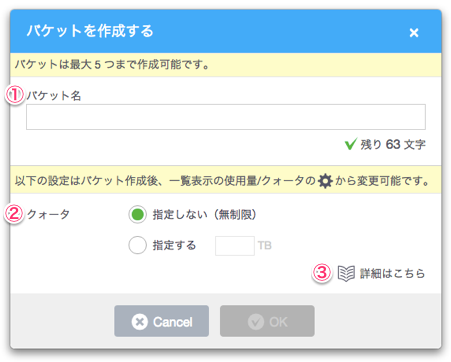Click the green checkmark validation icon
This screenshot has height=362, width=451.
[351, 144]
